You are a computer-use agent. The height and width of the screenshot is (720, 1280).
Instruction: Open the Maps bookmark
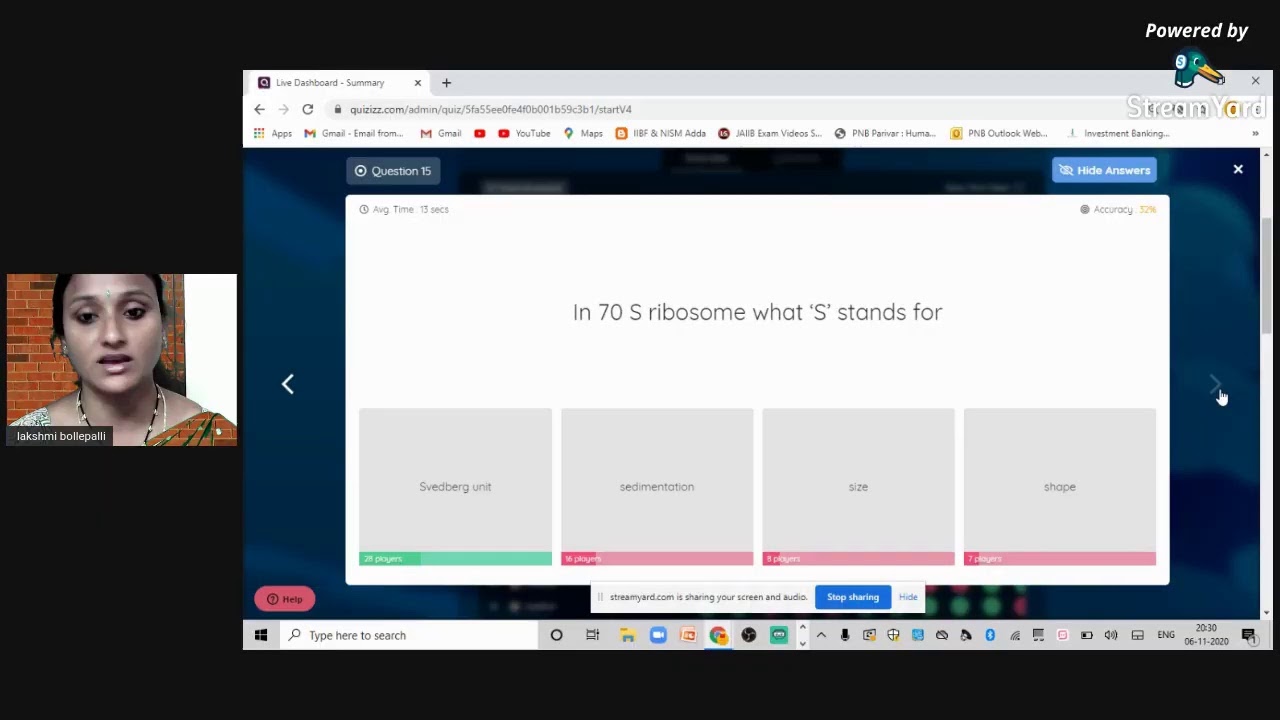[583, 133]
